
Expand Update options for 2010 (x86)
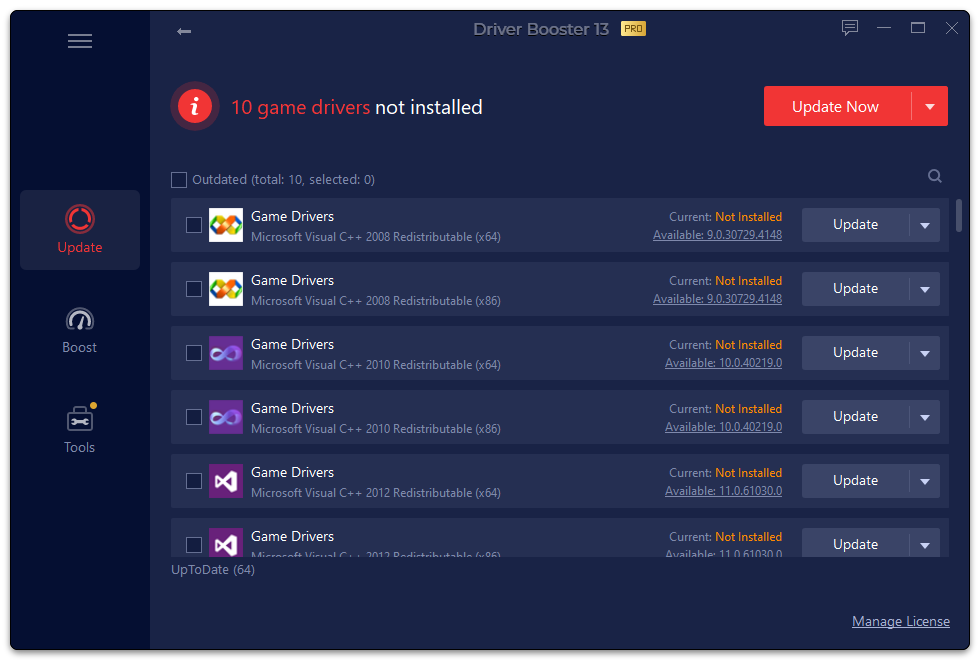pyautogui.click(x=925, y=417)
